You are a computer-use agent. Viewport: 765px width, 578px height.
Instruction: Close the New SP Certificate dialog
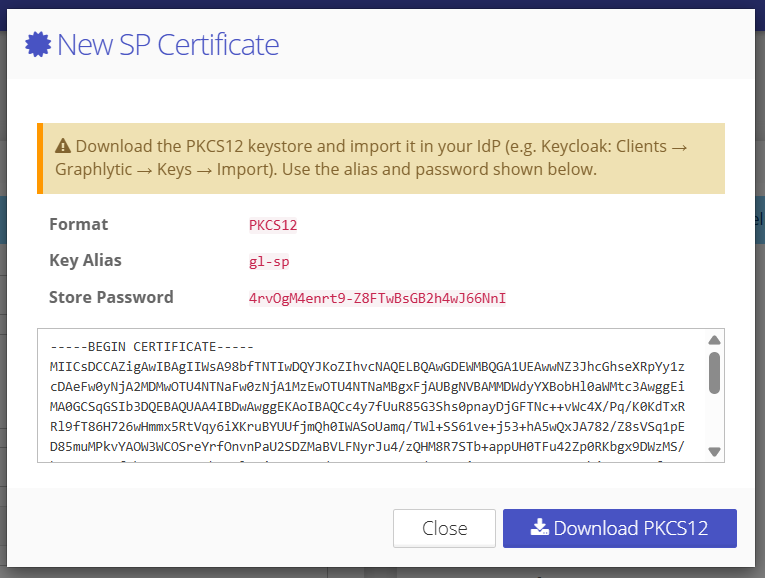pos(444,528)
